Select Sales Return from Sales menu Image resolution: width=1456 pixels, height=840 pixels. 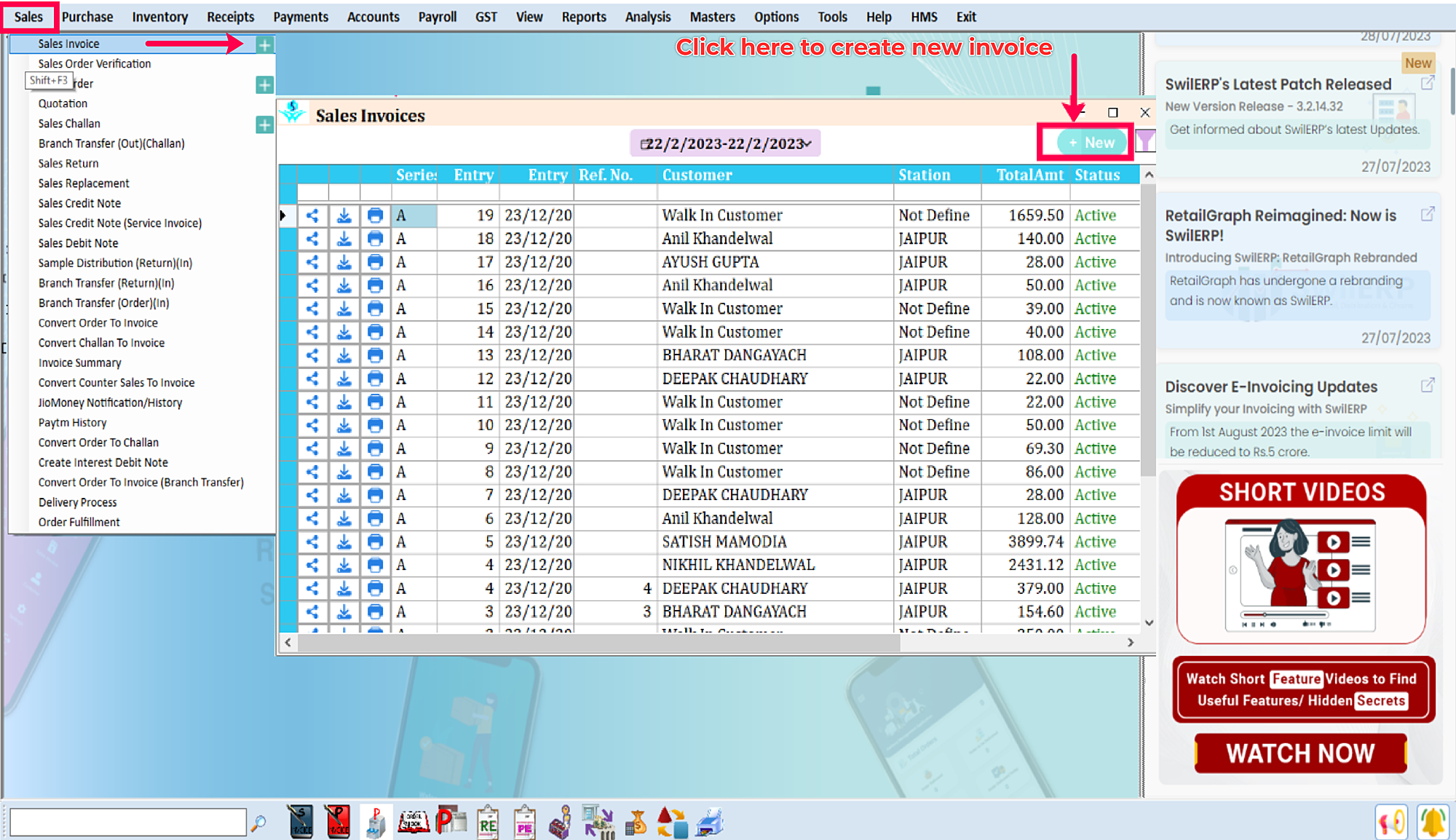(68, 164)
